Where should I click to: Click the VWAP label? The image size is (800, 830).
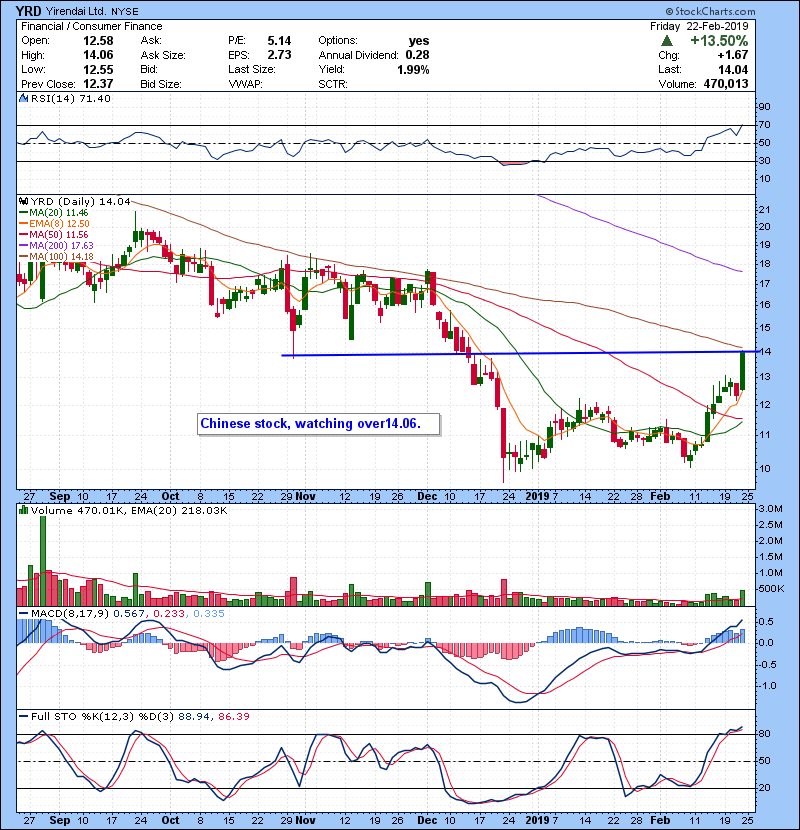click(x=245, y=84)
